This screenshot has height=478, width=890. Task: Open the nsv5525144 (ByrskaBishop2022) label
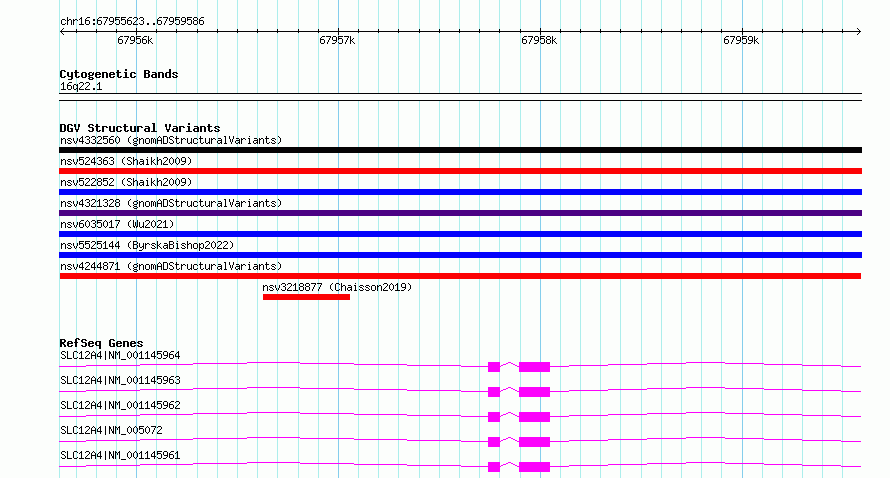pos(147,245)
